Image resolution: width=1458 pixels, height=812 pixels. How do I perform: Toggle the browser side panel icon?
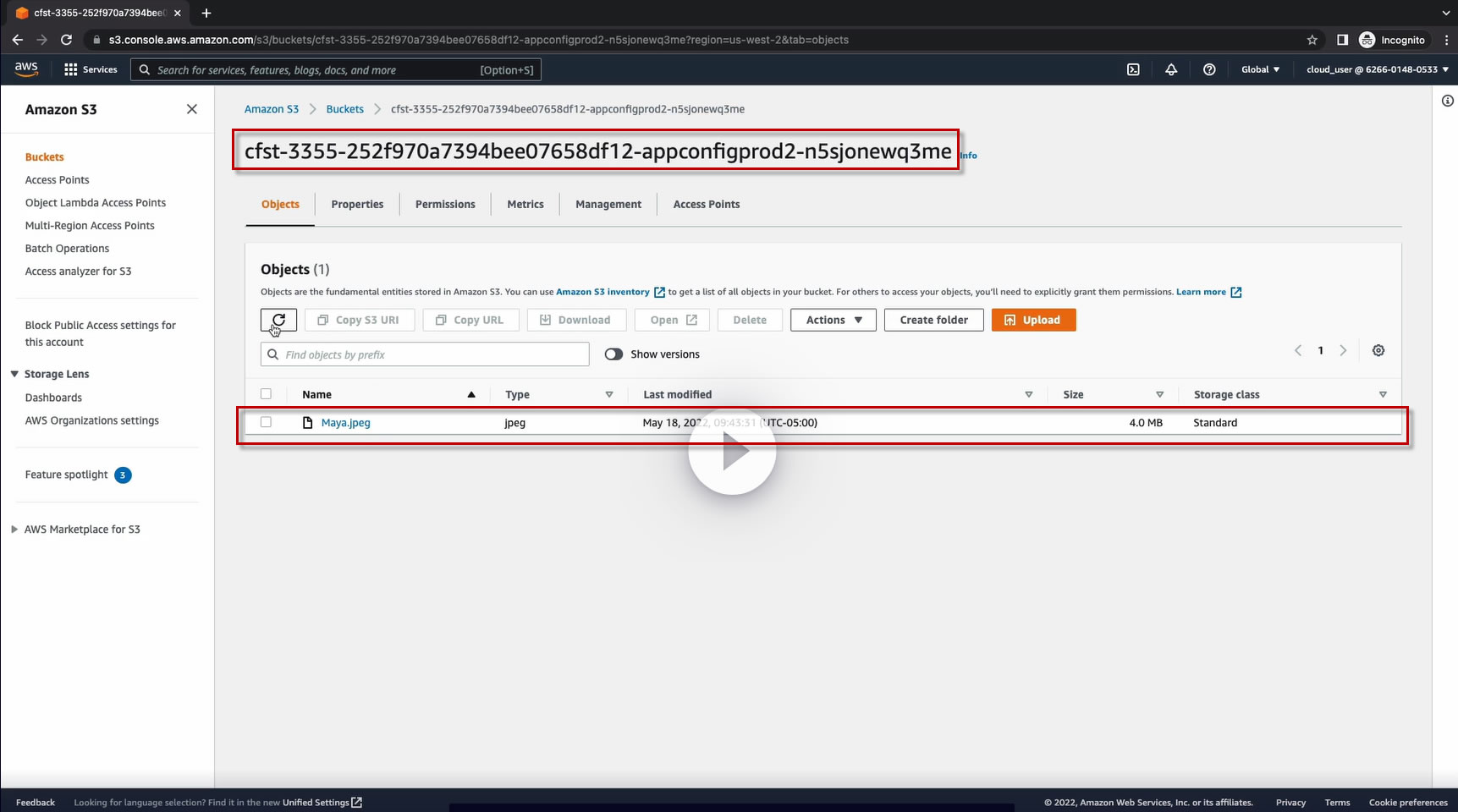coord(1342,40)
